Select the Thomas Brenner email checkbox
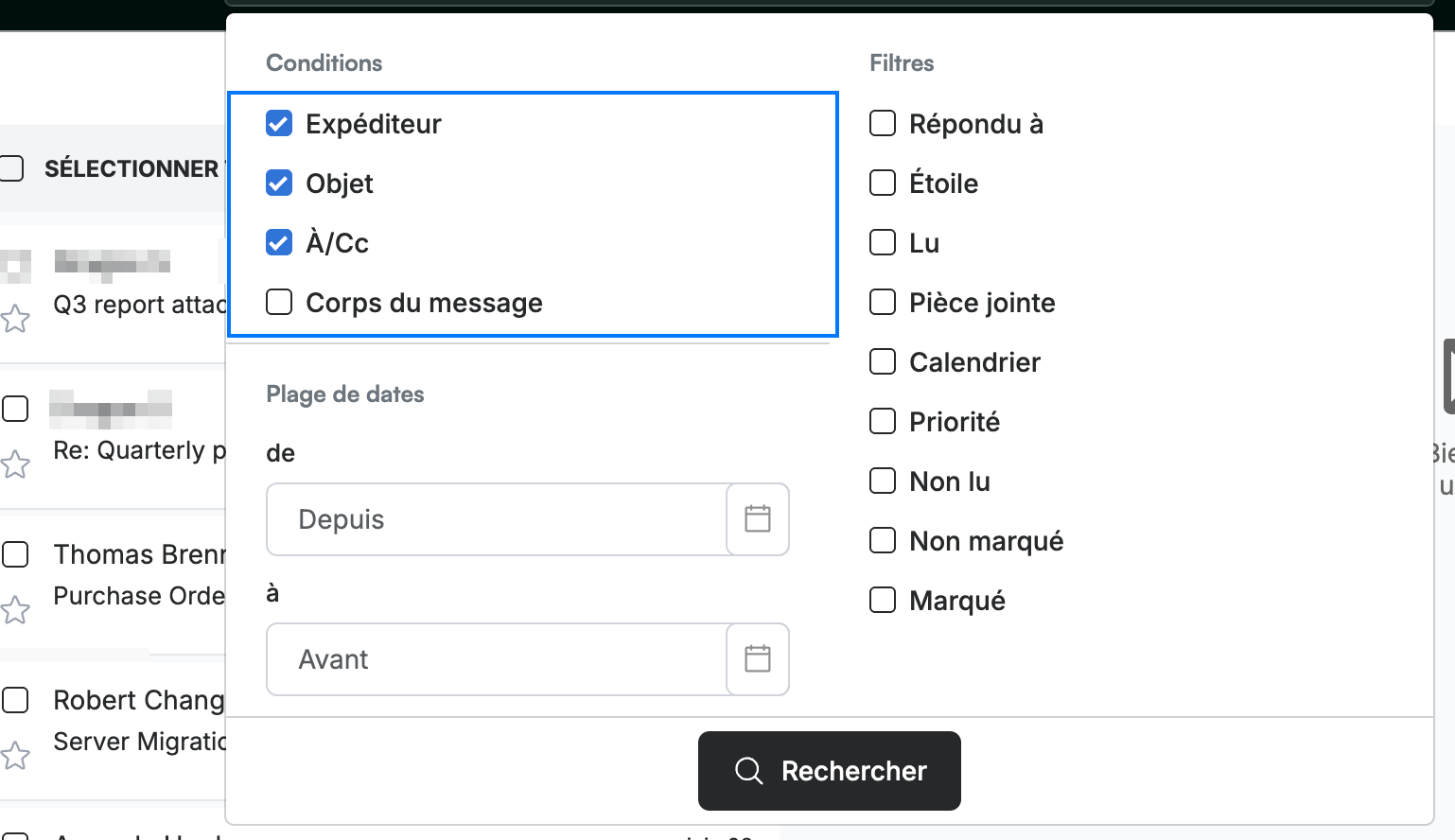The width and height of the screenshot is (1455, 840). [x=15, y=554]
